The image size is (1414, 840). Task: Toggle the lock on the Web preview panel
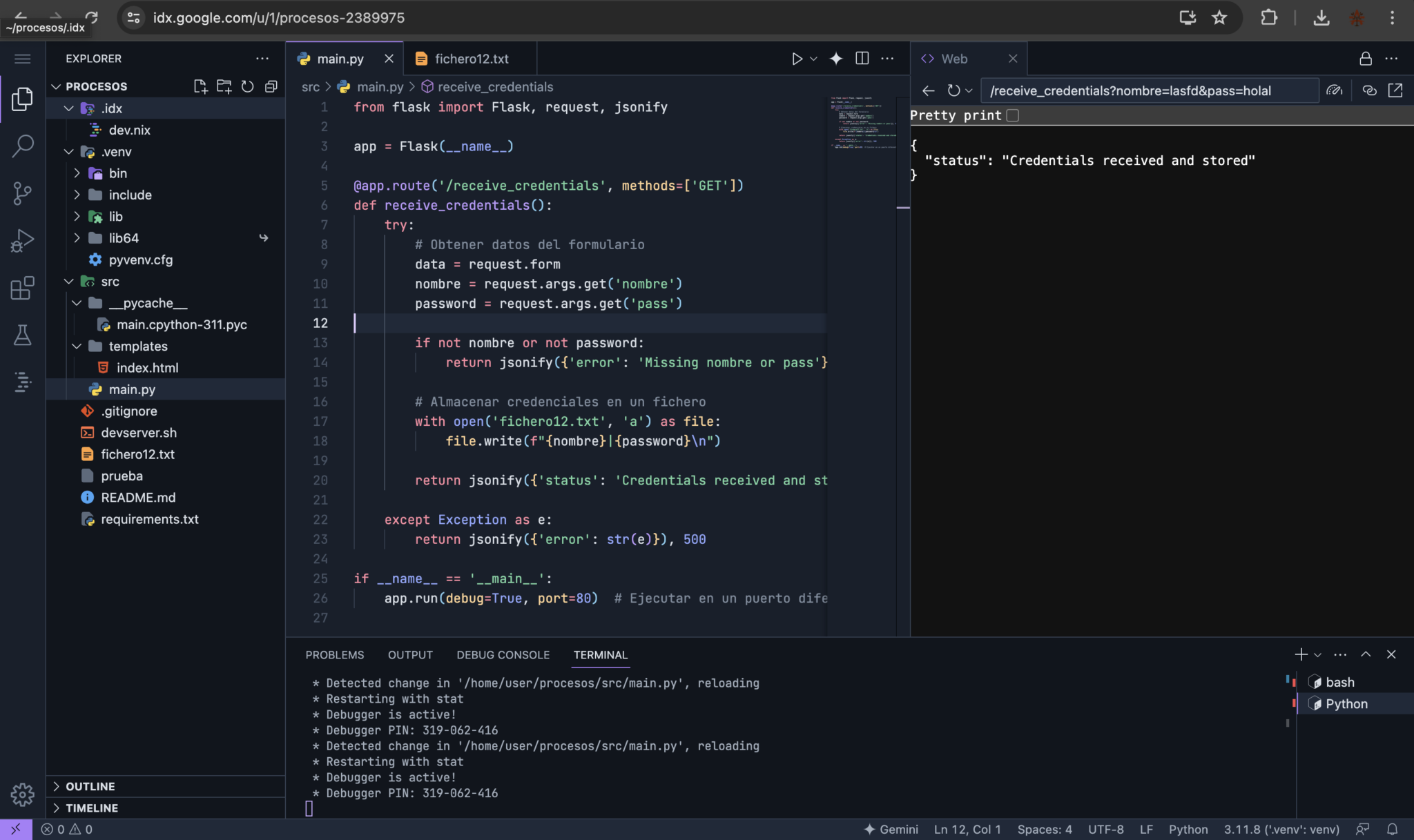click(x=1365, y=59)
